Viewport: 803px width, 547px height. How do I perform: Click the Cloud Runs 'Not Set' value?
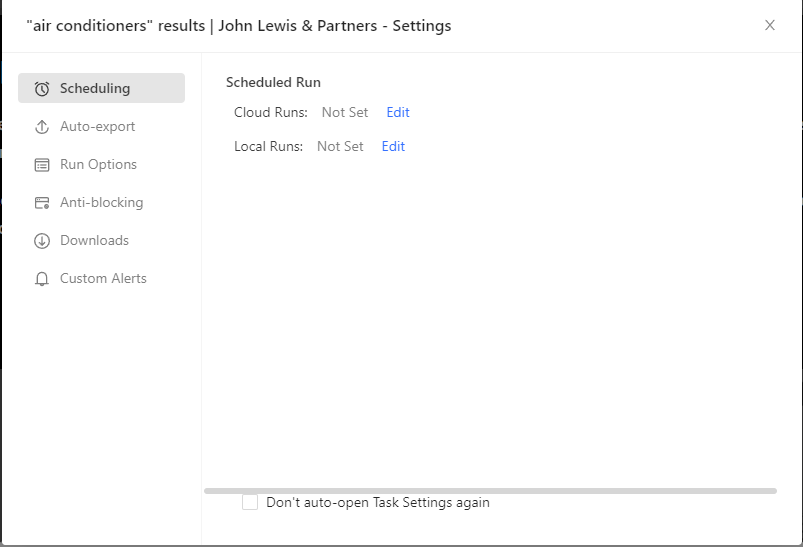[x=345, y=112]
